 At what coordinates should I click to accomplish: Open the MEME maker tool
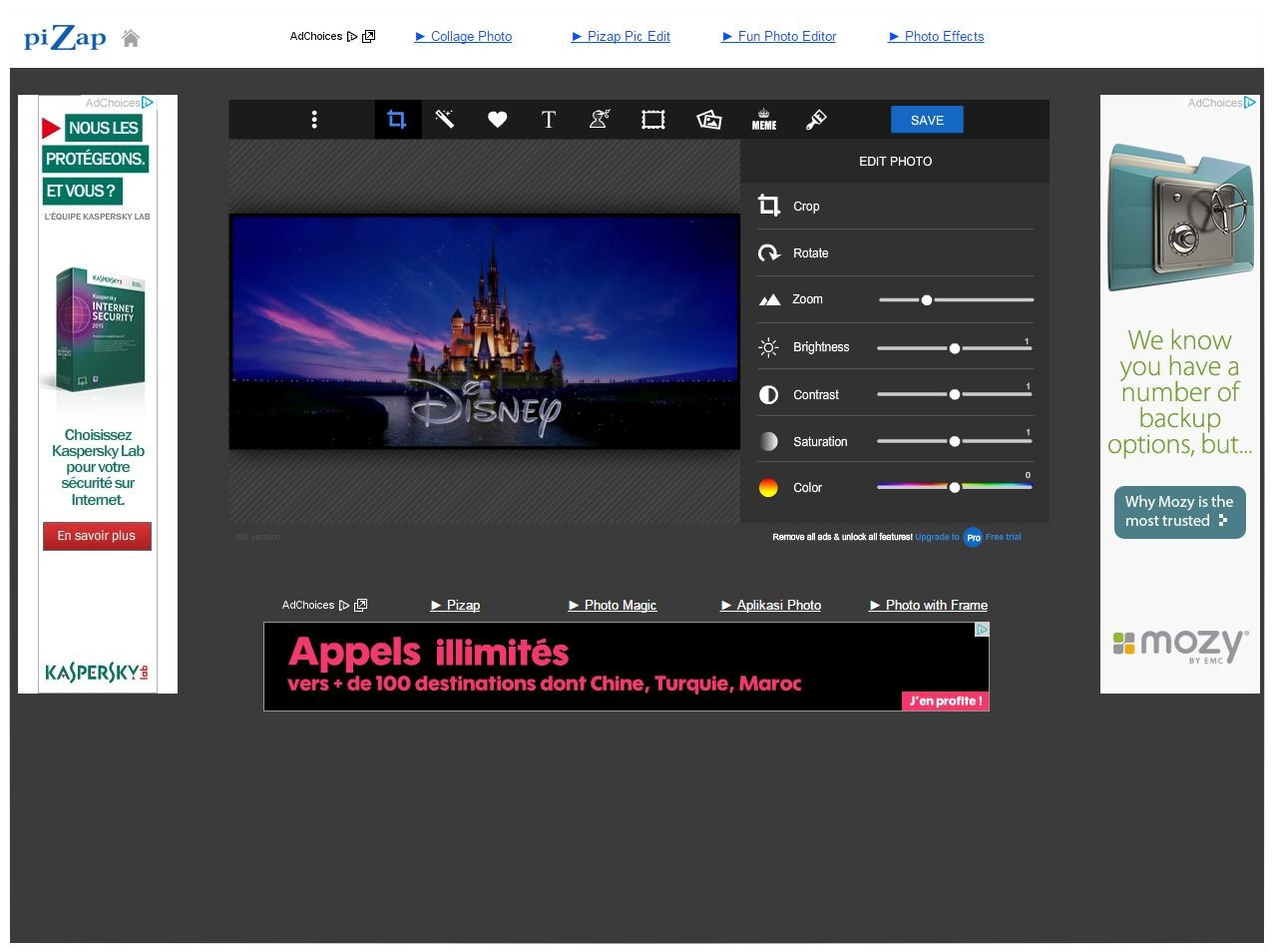click(x=764, y=120)
